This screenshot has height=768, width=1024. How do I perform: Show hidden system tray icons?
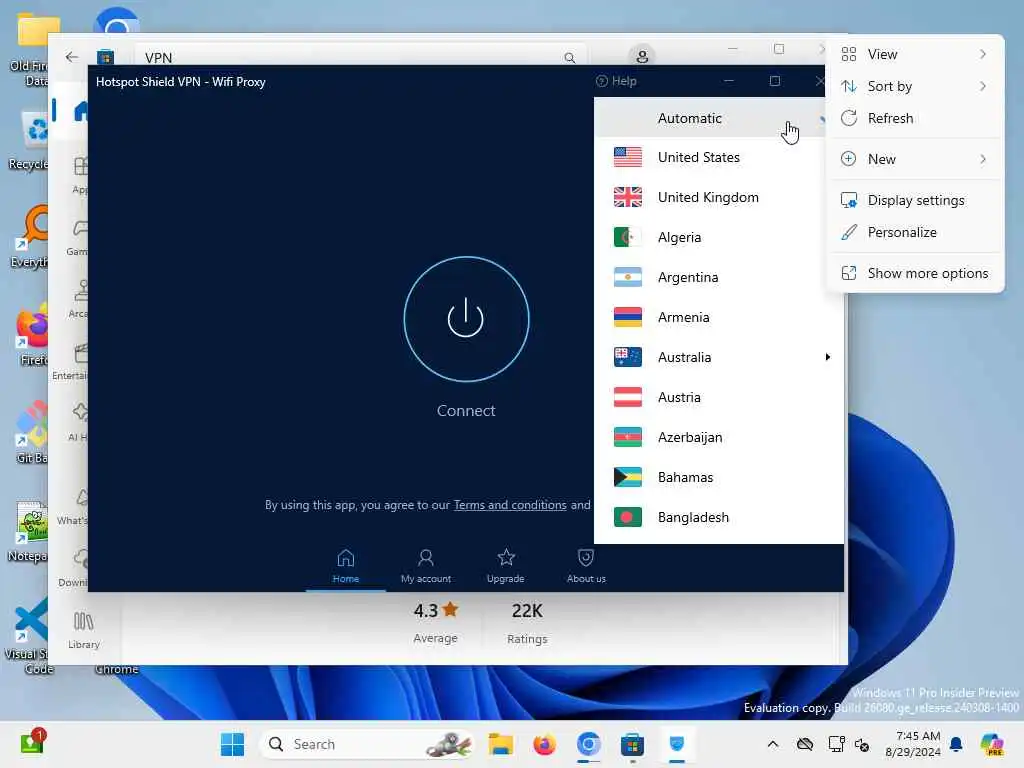[x=773, y=744]
